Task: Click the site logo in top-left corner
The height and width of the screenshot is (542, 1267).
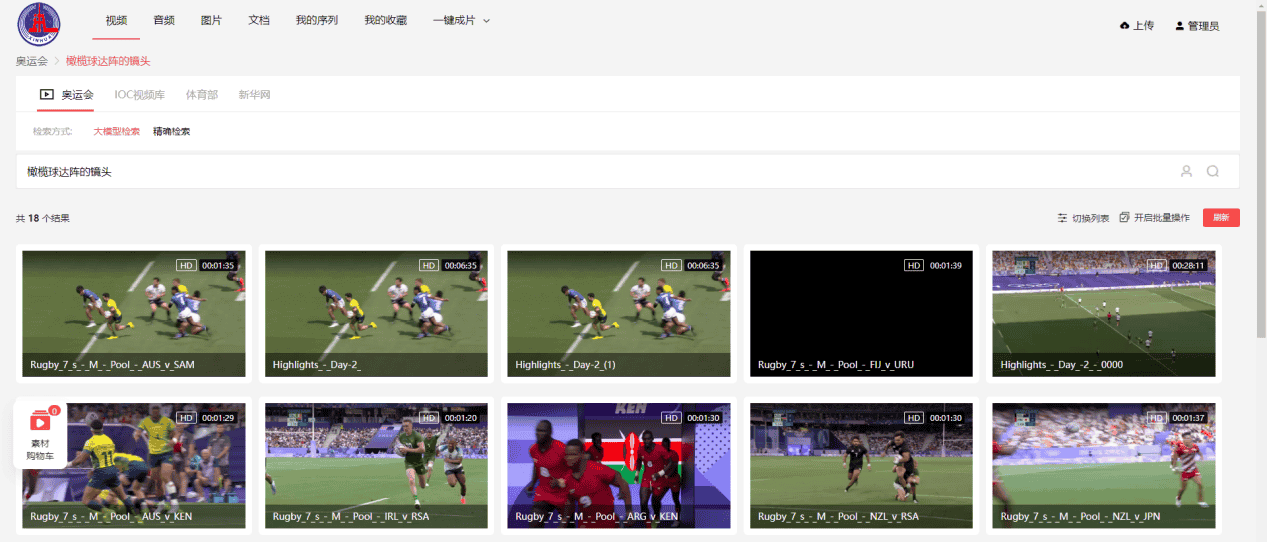Action: [38, 24]
